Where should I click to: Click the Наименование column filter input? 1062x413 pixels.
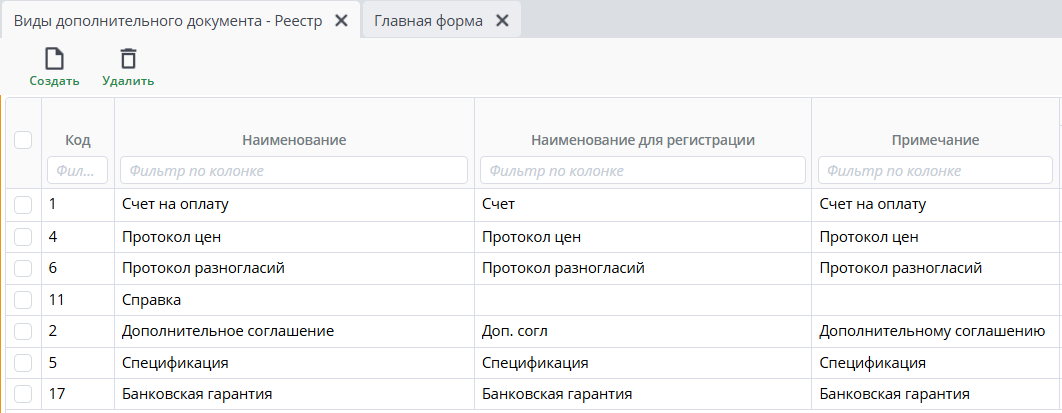[293, 171]
